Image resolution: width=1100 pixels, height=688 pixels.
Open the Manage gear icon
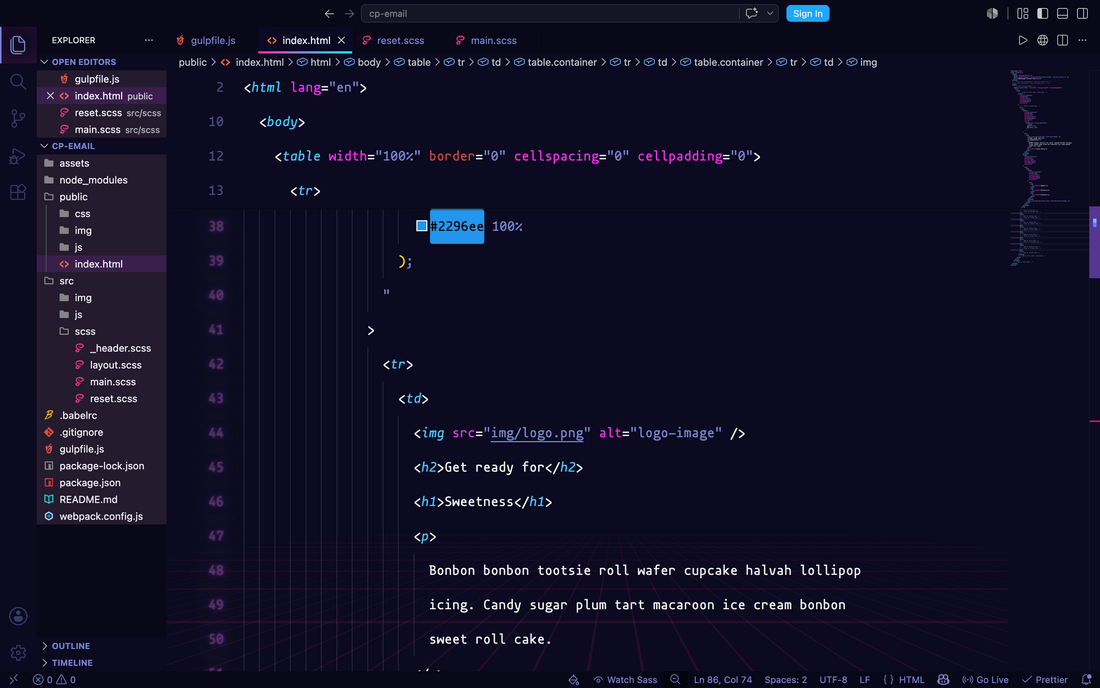18,653
